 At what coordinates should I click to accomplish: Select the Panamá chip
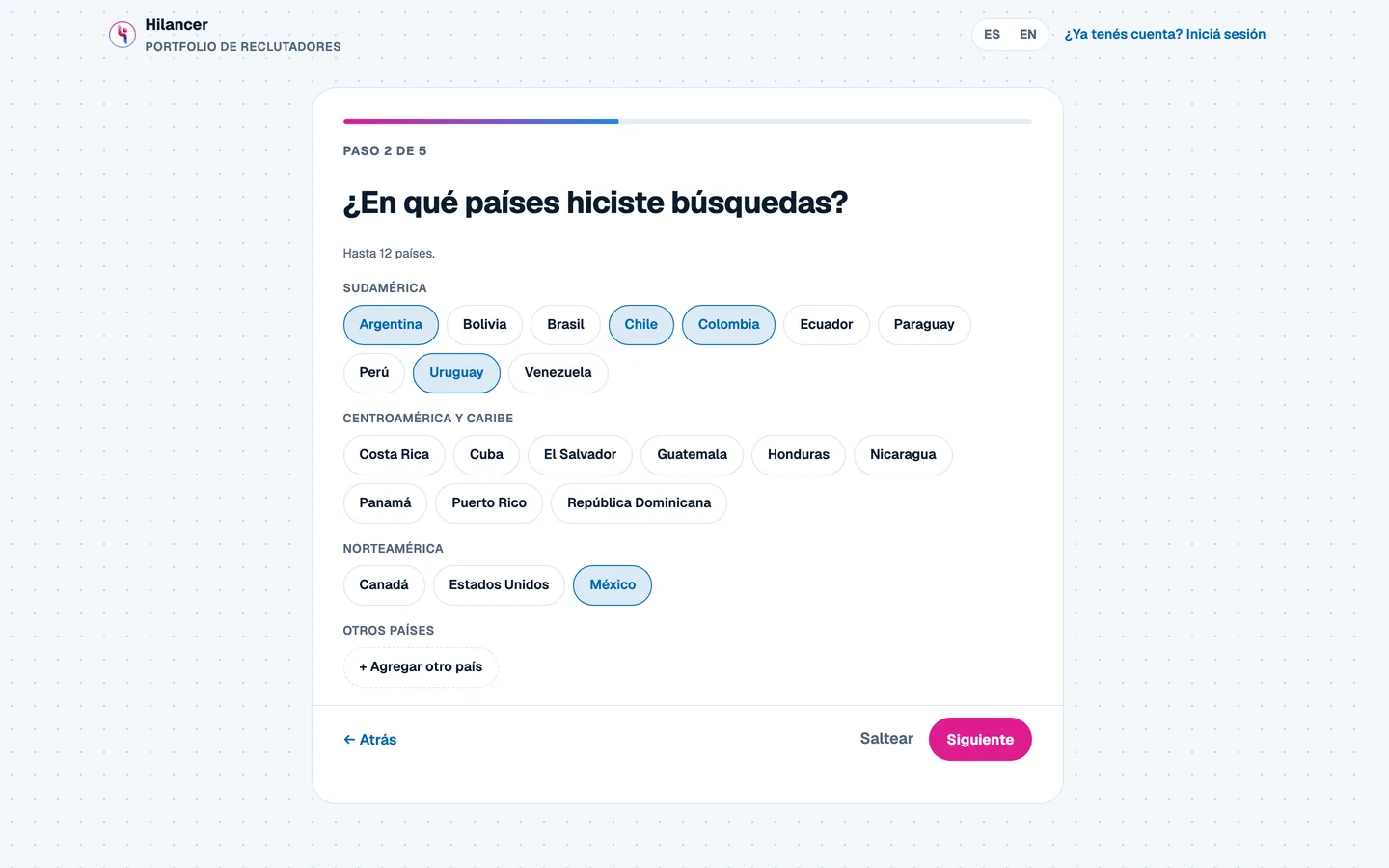click(x=386, y=503)
